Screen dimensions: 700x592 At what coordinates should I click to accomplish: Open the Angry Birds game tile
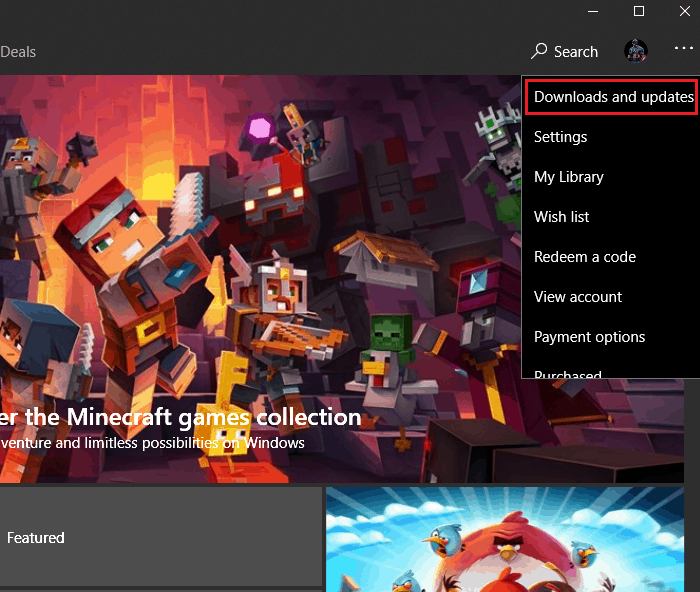point(505,539)
